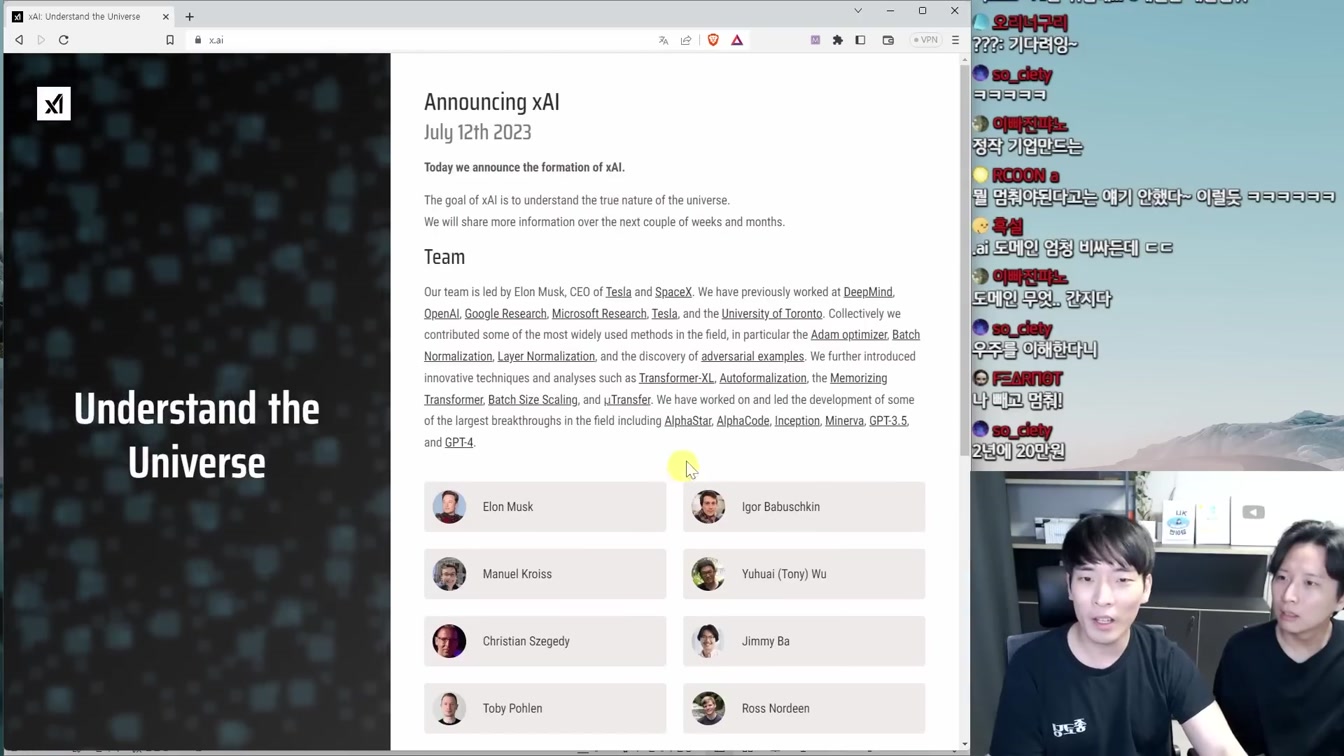Open the Batch Size Scaling link
Screen dimensions: 1344x756
point(533,400)
